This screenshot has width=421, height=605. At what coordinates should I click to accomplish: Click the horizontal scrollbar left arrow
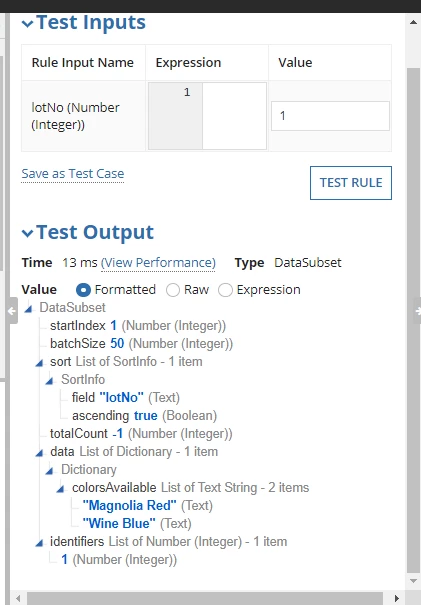click(x=19, y=598)
